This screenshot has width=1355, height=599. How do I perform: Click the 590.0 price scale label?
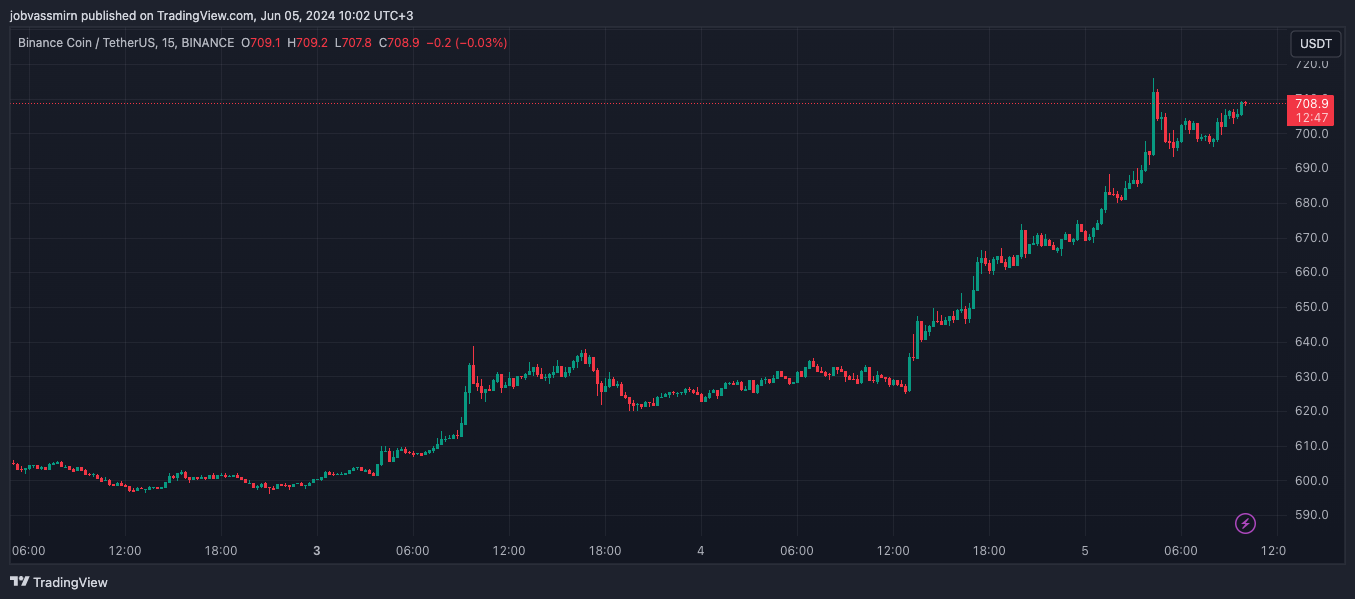pyautogui.click(x=1310, y=515)
